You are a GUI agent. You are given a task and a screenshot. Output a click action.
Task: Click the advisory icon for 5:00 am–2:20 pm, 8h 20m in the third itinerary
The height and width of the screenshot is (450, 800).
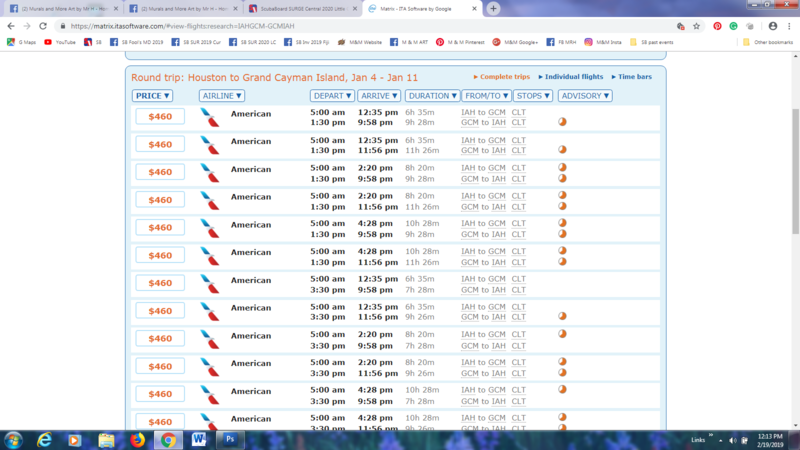tap(562, 167)
